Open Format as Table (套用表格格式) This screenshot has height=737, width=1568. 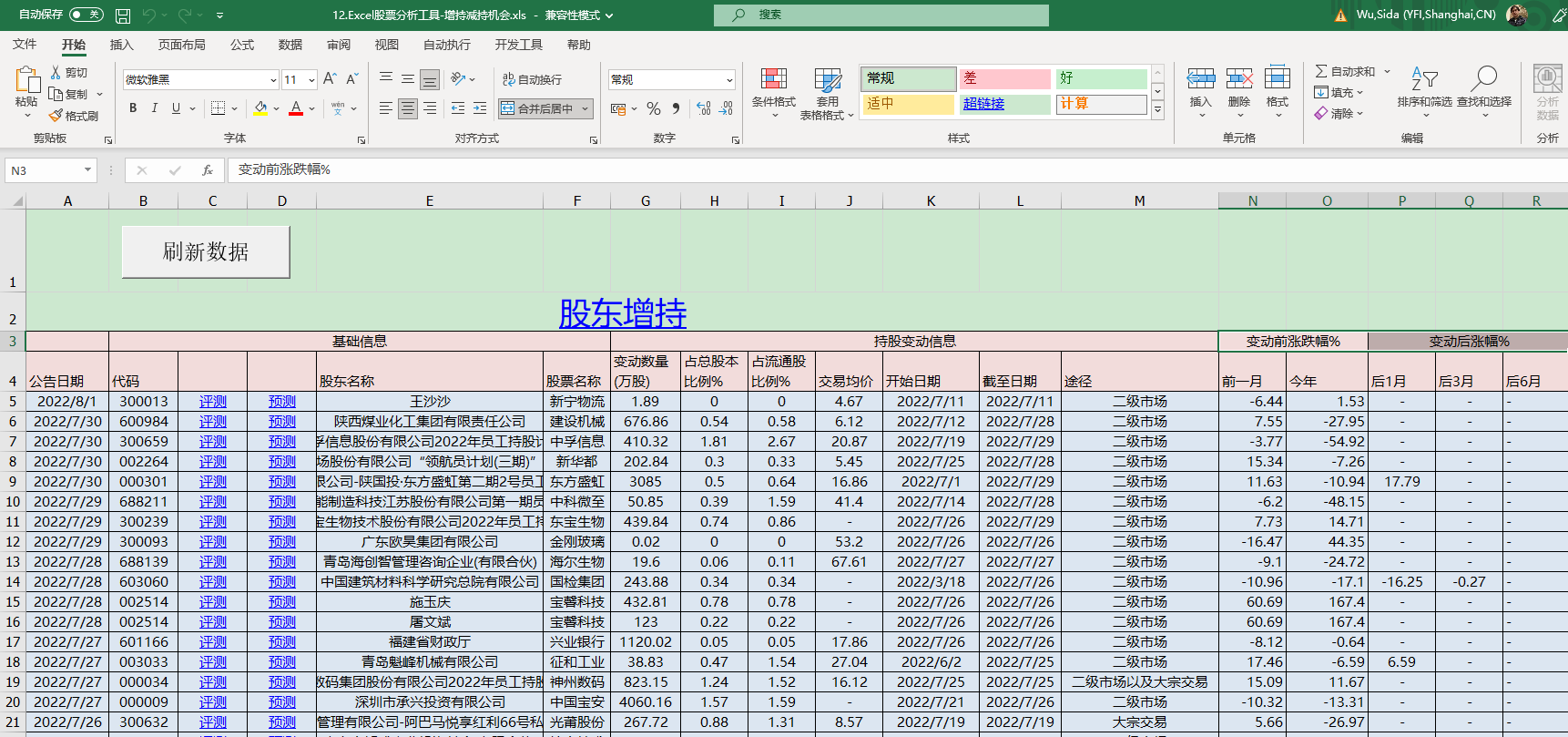click(827, 93)
